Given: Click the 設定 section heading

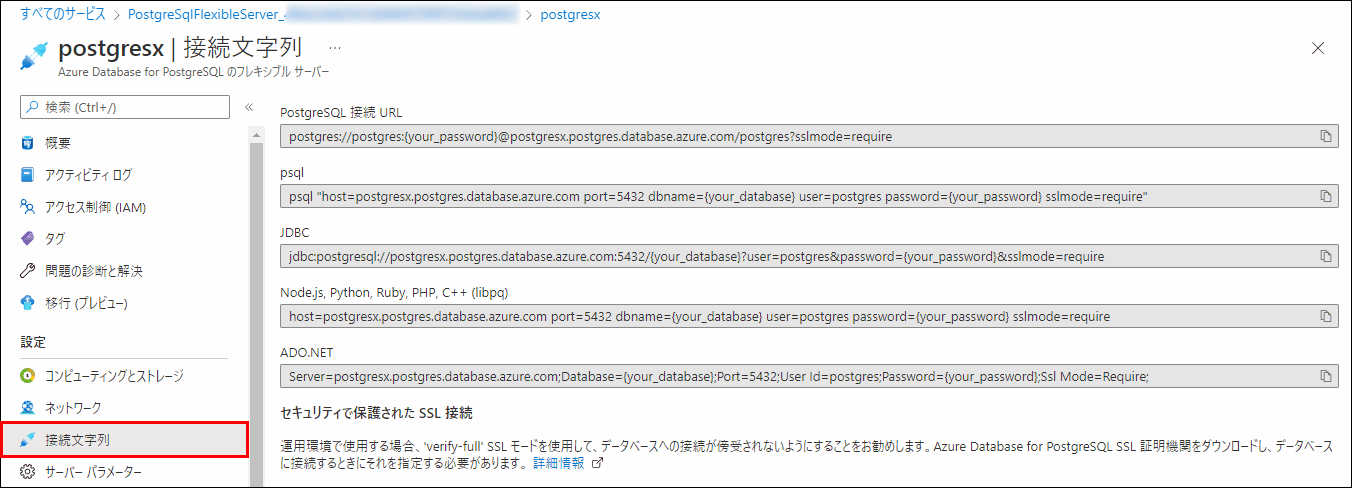Looking at the screenshot, I should point(33,342).
